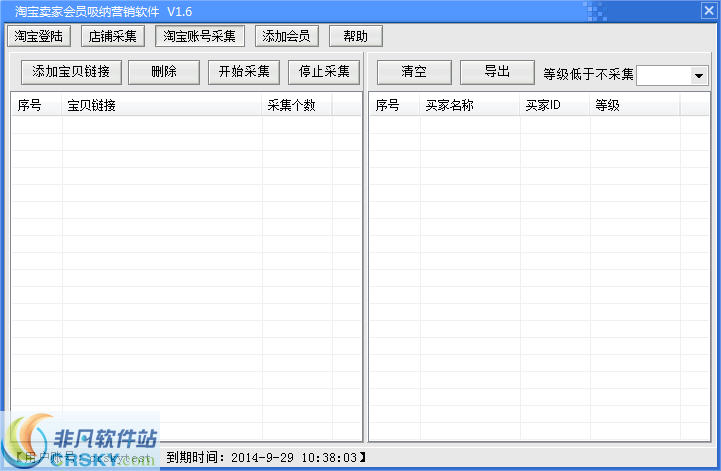Click the 宝贝链接 column header
721x471 pixels.
(x=161, y=105)
